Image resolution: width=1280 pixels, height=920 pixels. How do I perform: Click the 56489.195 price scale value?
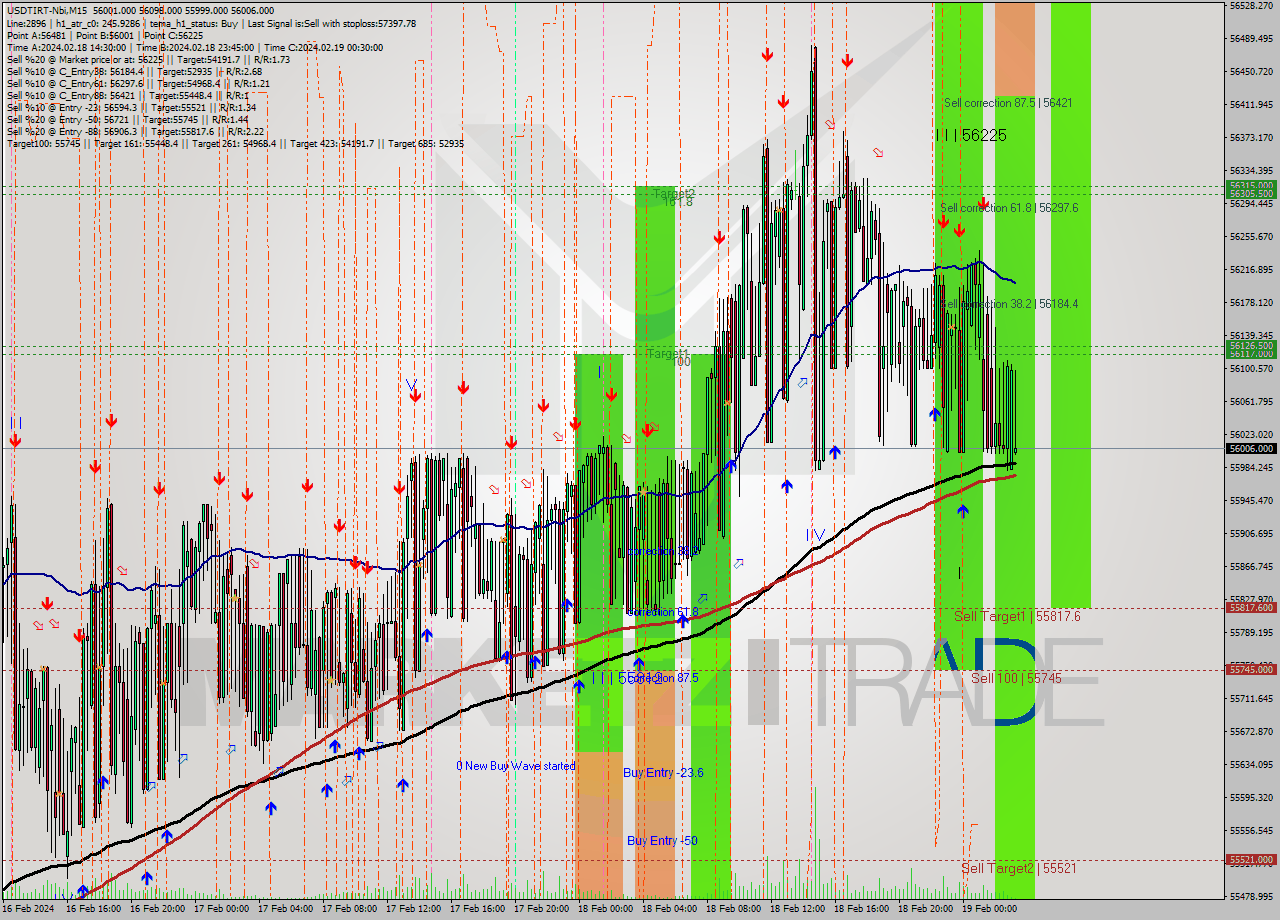click(x=1251, y=38)
